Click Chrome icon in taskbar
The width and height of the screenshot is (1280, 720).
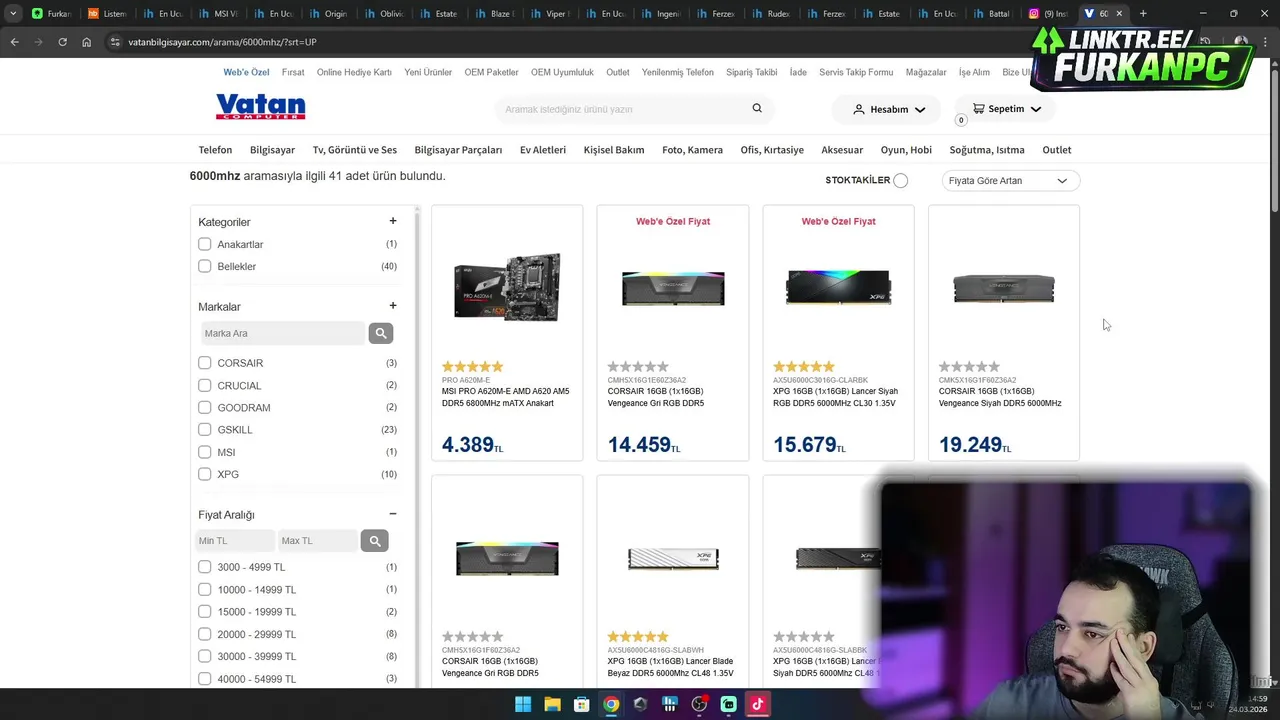(611, 704)
